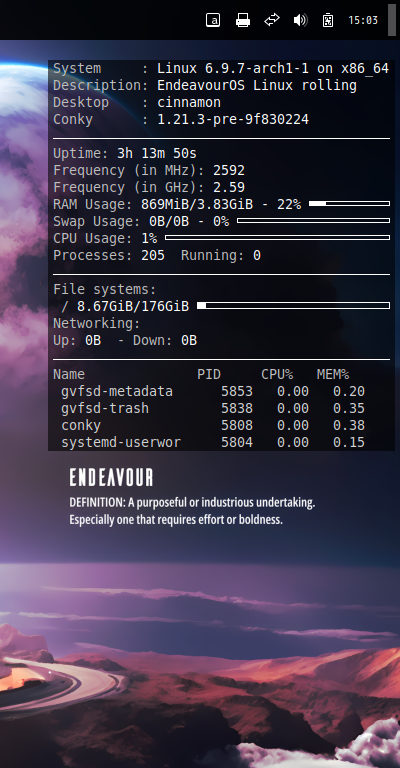Click PID 5838

click(237, 408)
